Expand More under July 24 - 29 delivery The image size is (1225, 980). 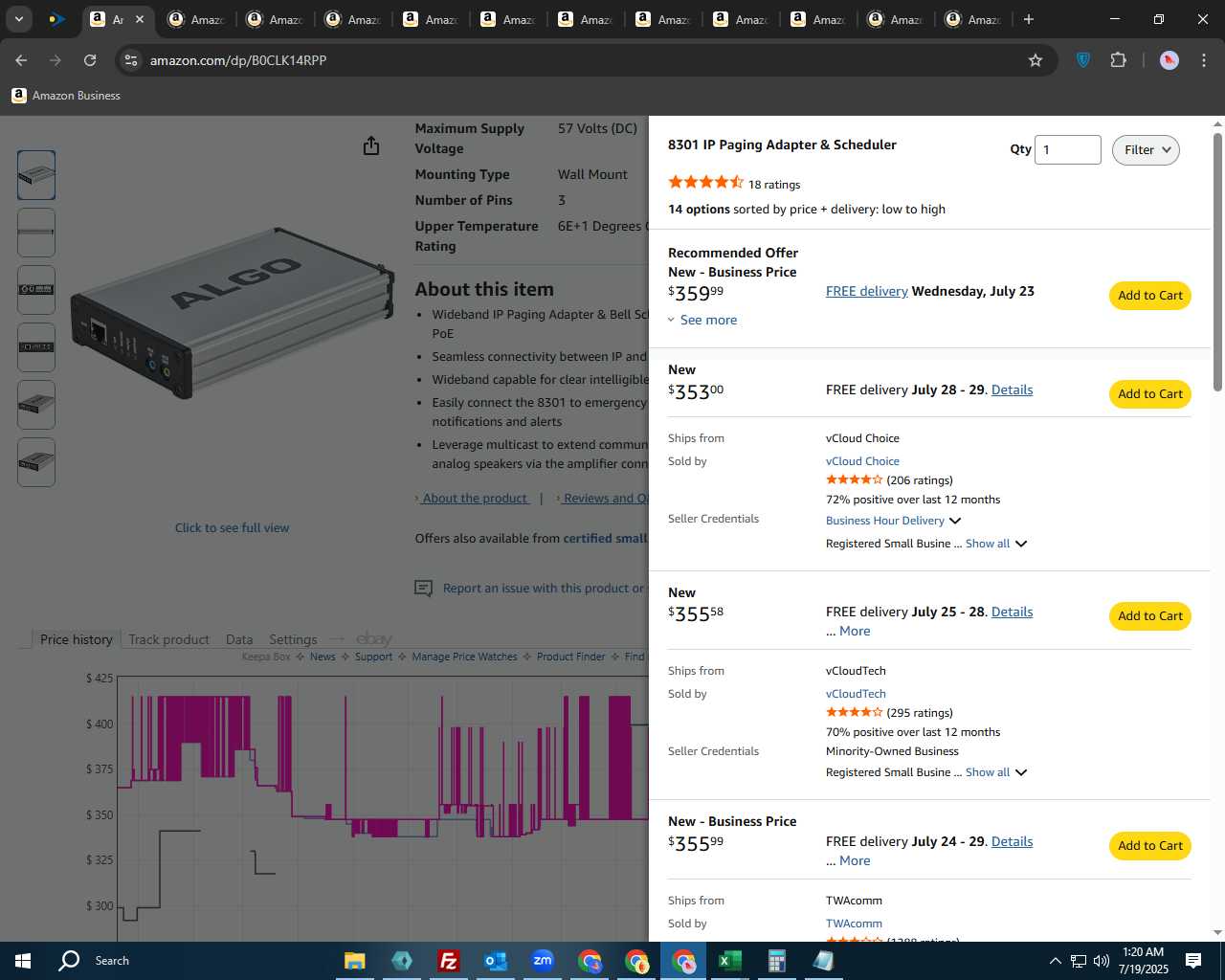[855, 860]
